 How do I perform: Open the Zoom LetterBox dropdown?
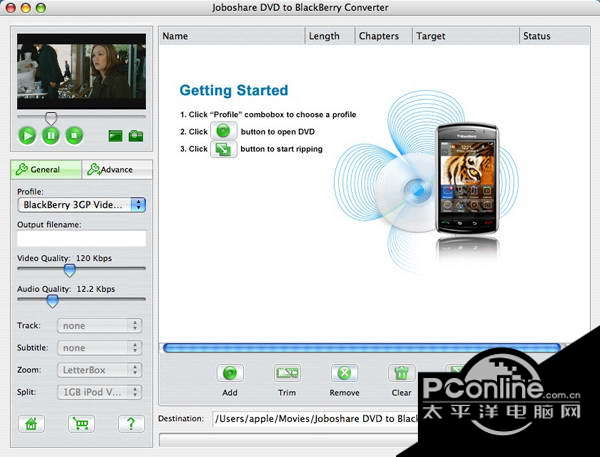99,370
